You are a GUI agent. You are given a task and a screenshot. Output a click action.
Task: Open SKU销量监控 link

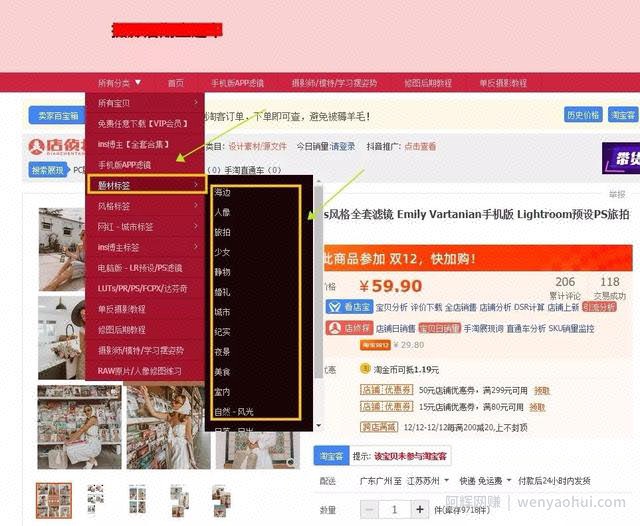coord(571,328)
